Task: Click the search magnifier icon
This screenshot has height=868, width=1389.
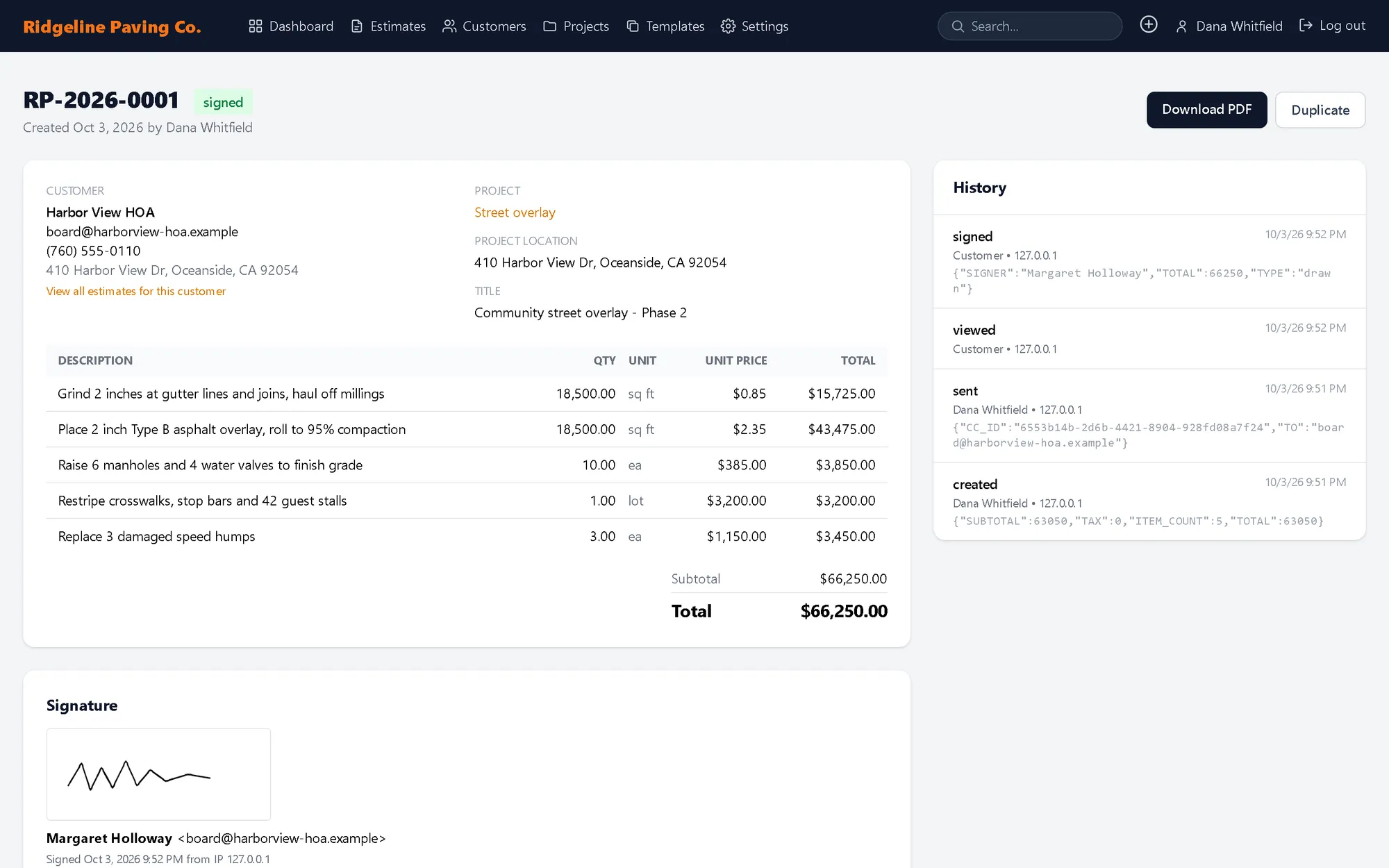Action: tap(958, 26)
